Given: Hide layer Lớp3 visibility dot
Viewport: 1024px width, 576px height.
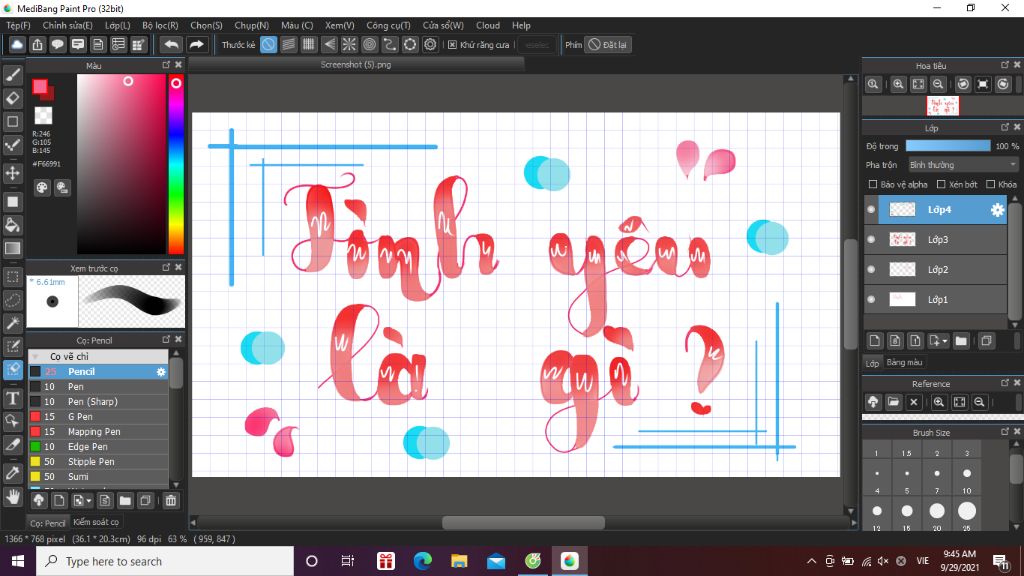Looking at the screenshot, I should click(871, 240).
